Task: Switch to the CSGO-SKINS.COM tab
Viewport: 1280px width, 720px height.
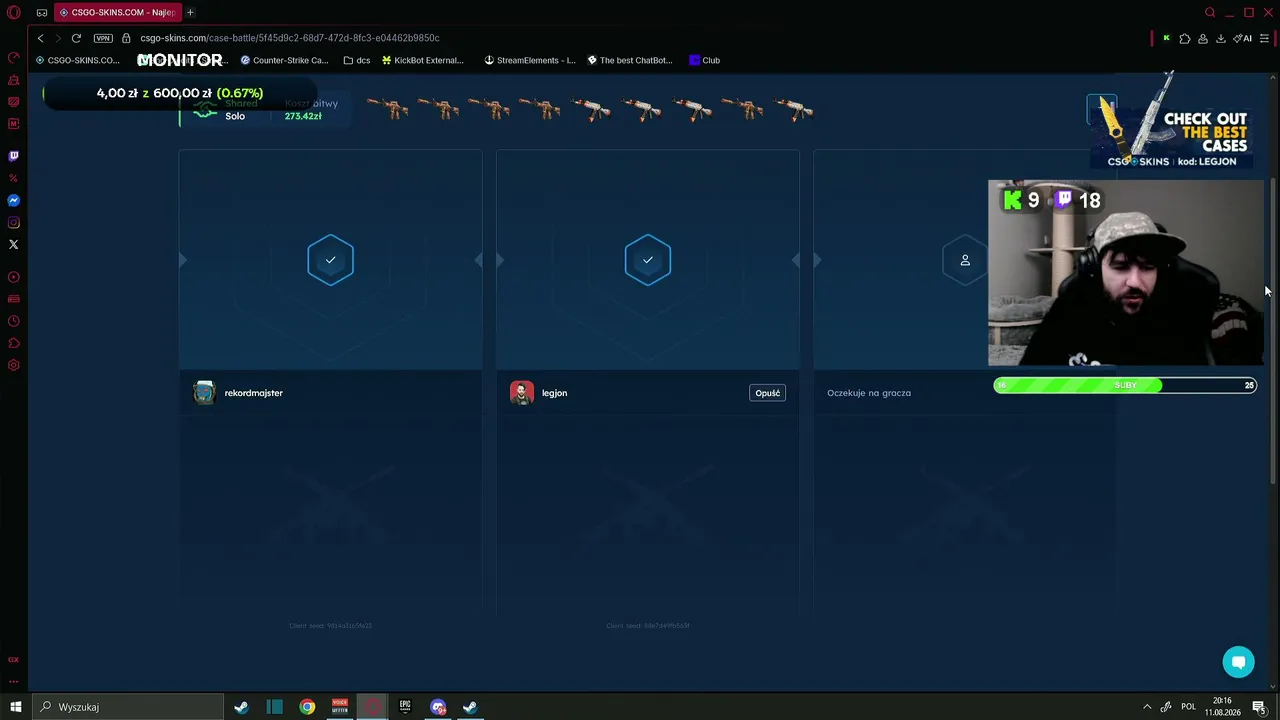Action: coord(117,12)
